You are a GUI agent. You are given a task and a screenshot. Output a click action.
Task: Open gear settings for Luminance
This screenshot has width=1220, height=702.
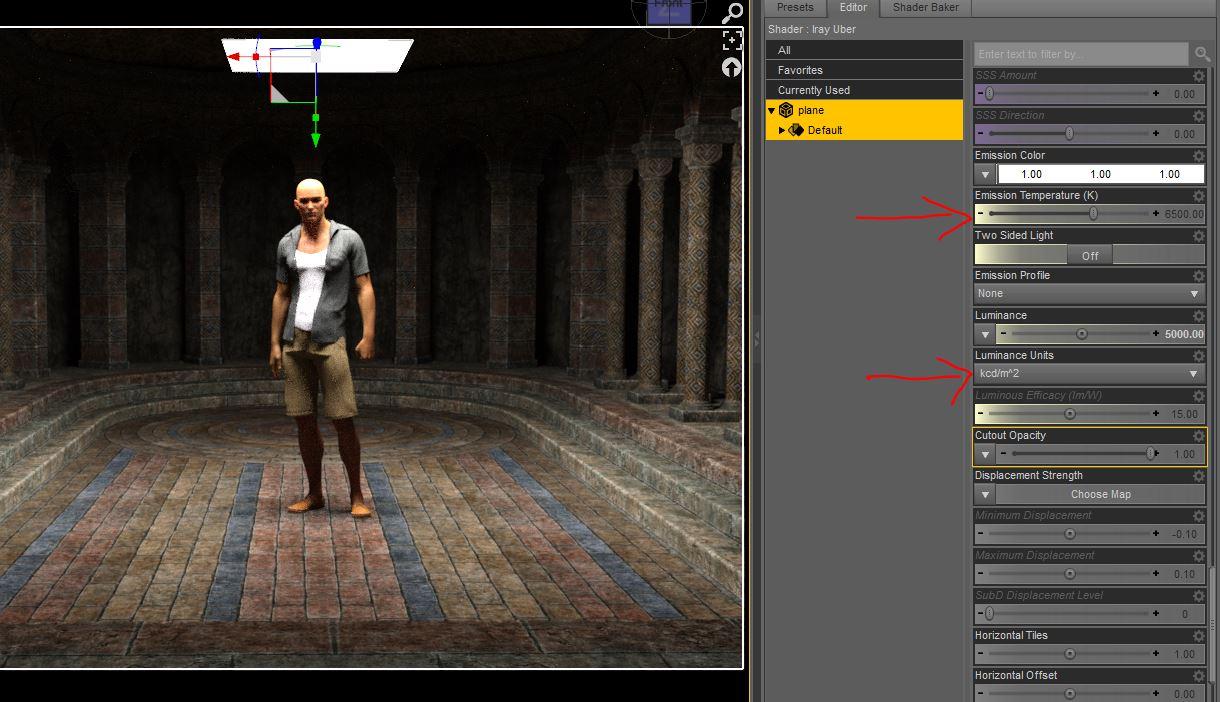1199,316
